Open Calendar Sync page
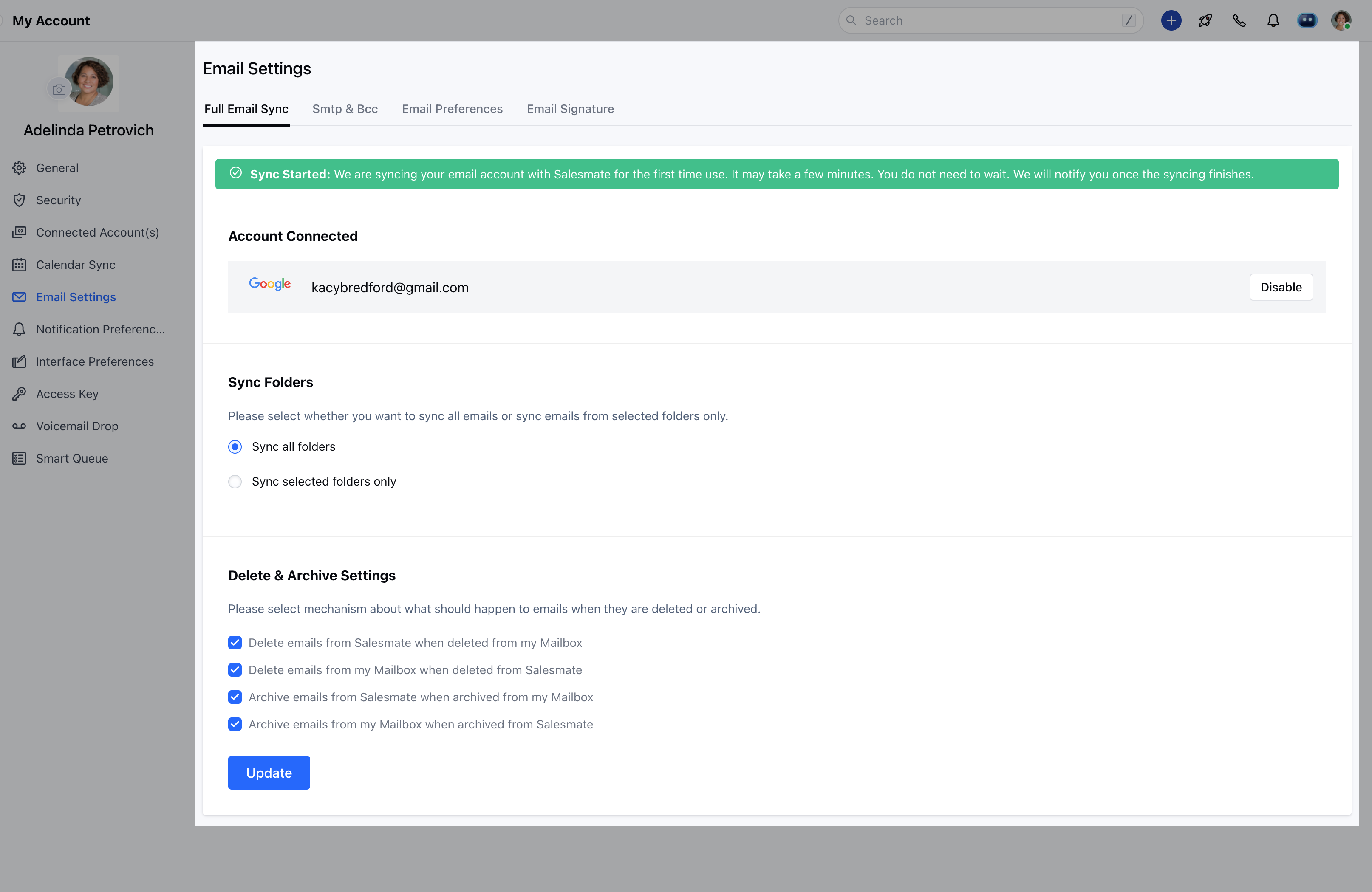This screenshot has width=1372, height=892. tap(76, 265)
